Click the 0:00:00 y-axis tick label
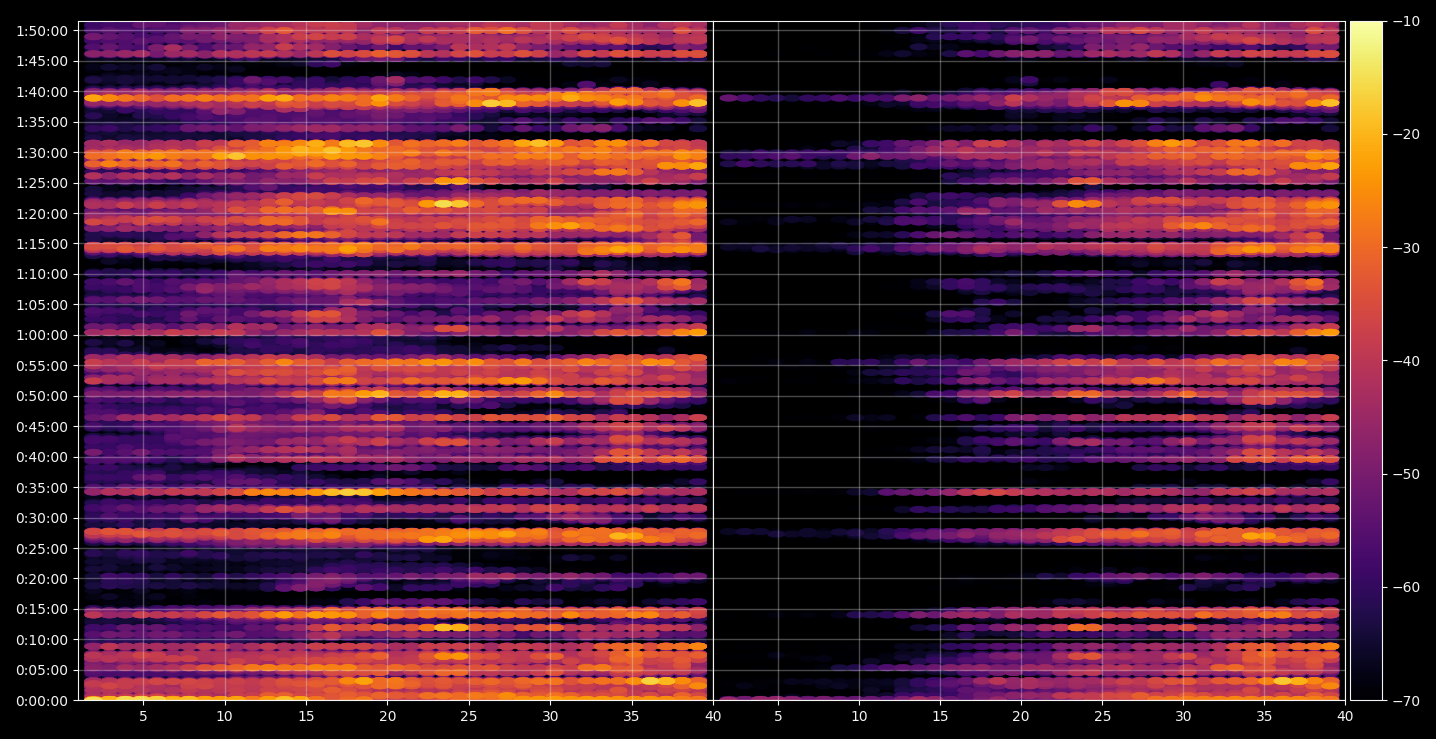This screenshot has width=1436, height=739. tap(42, 701)
